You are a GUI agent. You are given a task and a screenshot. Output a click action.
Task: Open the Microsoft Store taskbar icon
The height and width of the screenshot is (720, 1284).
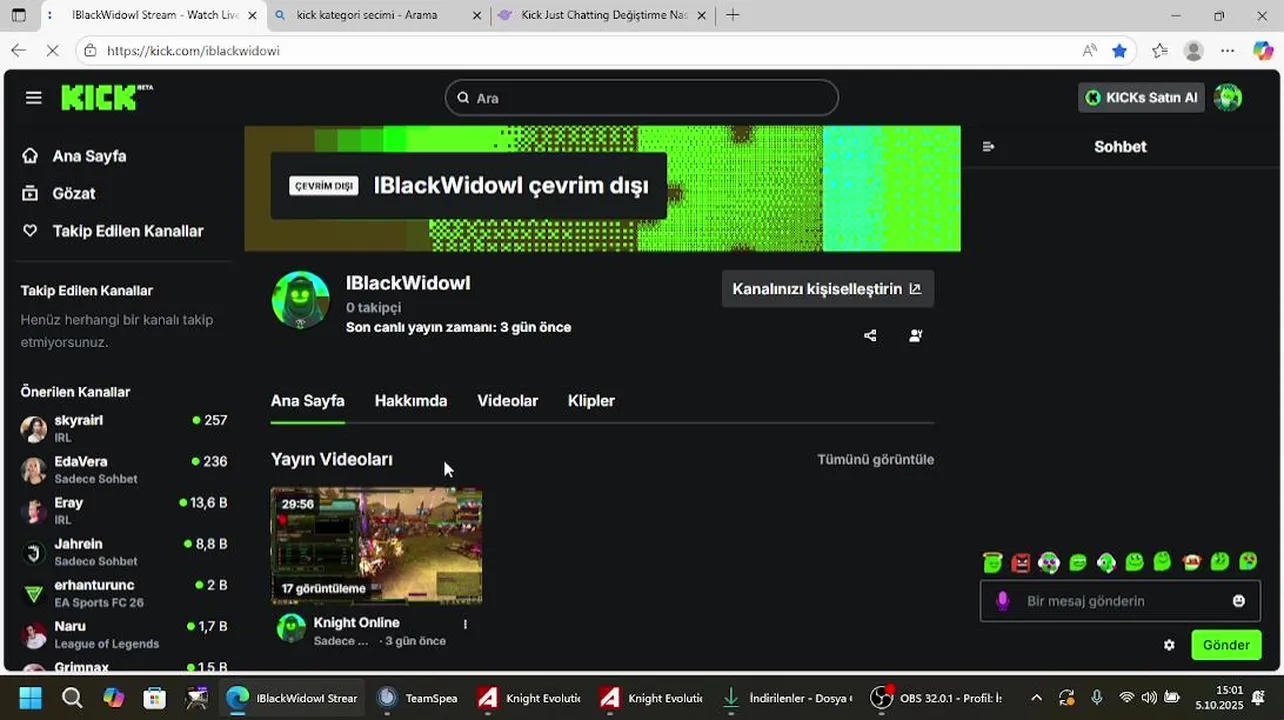(155, 698)
